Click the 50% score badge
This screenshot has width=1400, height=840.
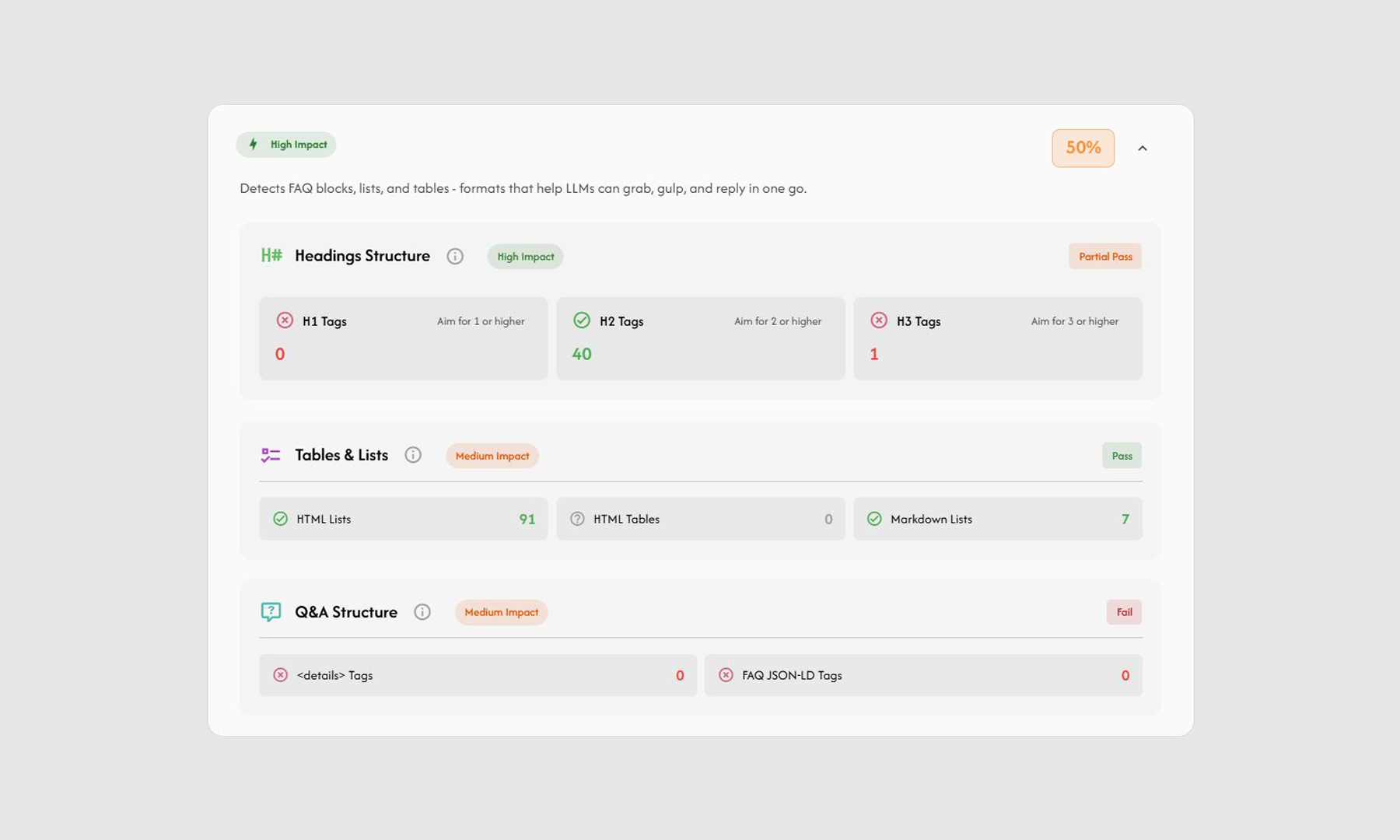pos(1083,148)
